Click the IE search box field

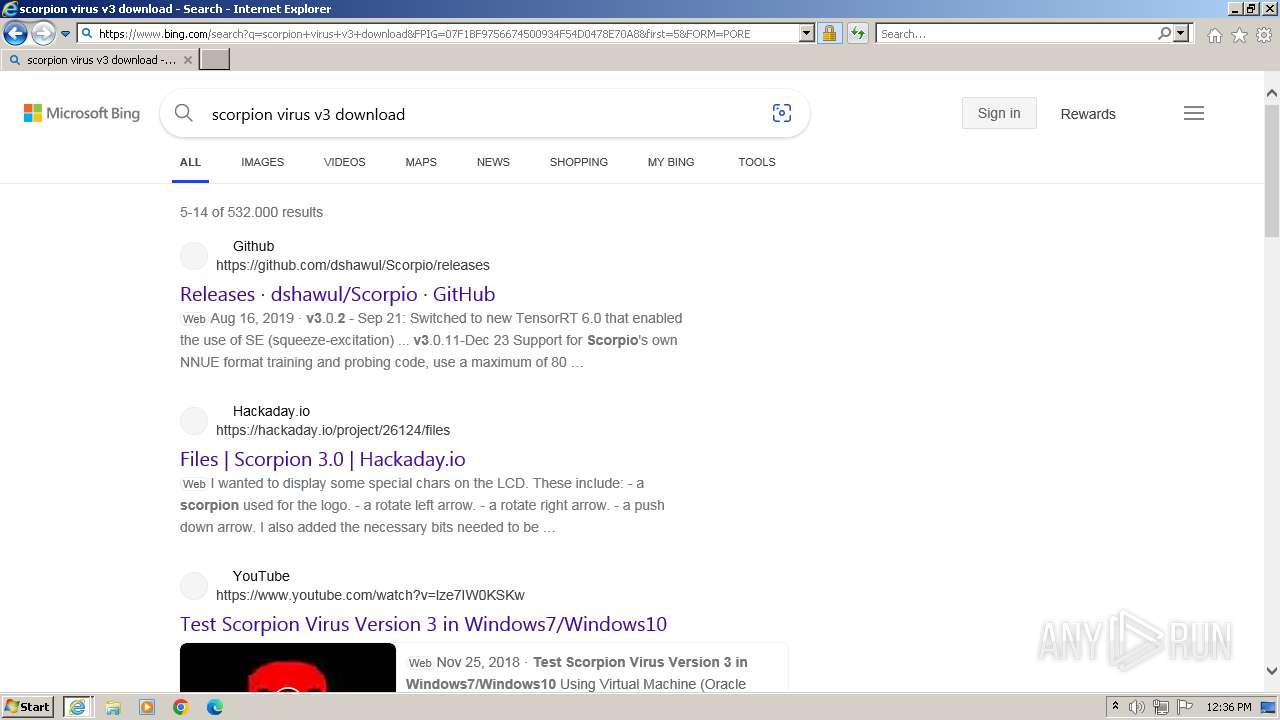pos(1015,34)
